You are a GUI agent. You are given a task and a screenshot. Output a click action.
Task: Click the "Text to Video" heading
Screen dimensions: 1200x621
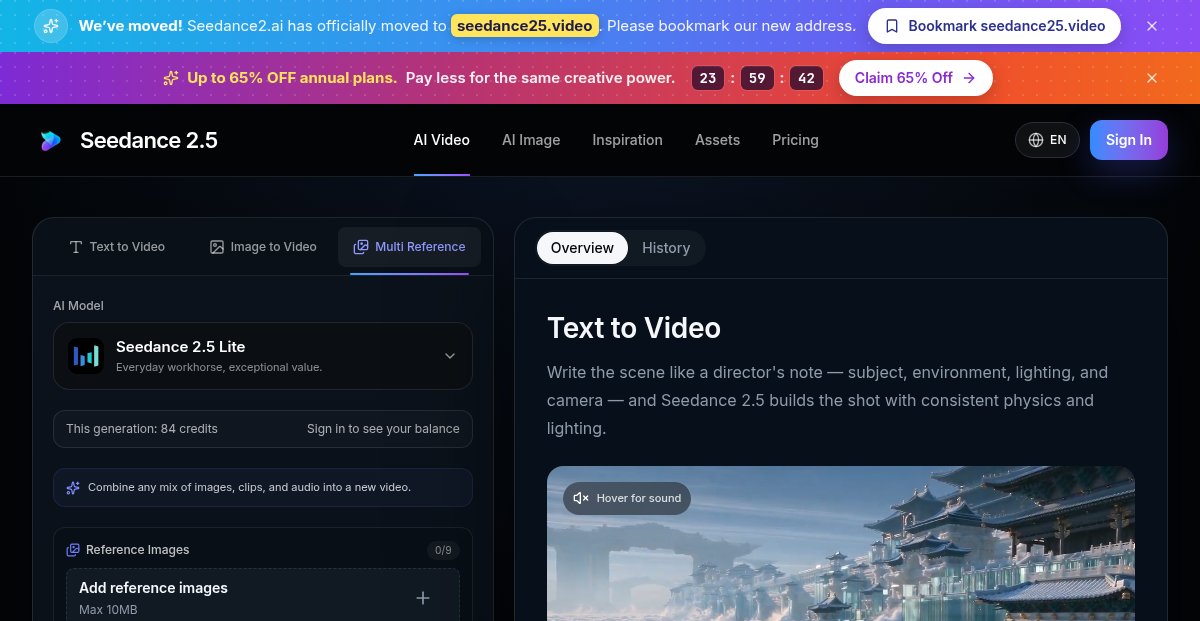pyautogui.click(x=634, y=328)
